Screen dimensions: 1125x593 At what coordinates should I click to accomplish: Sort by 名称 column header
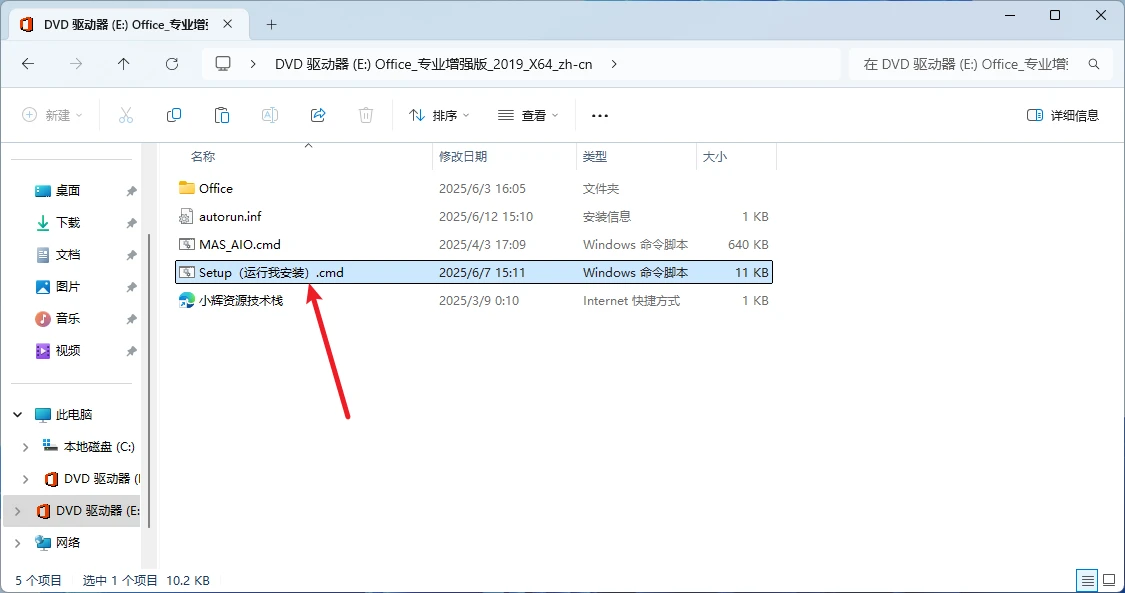click(203, 156)
